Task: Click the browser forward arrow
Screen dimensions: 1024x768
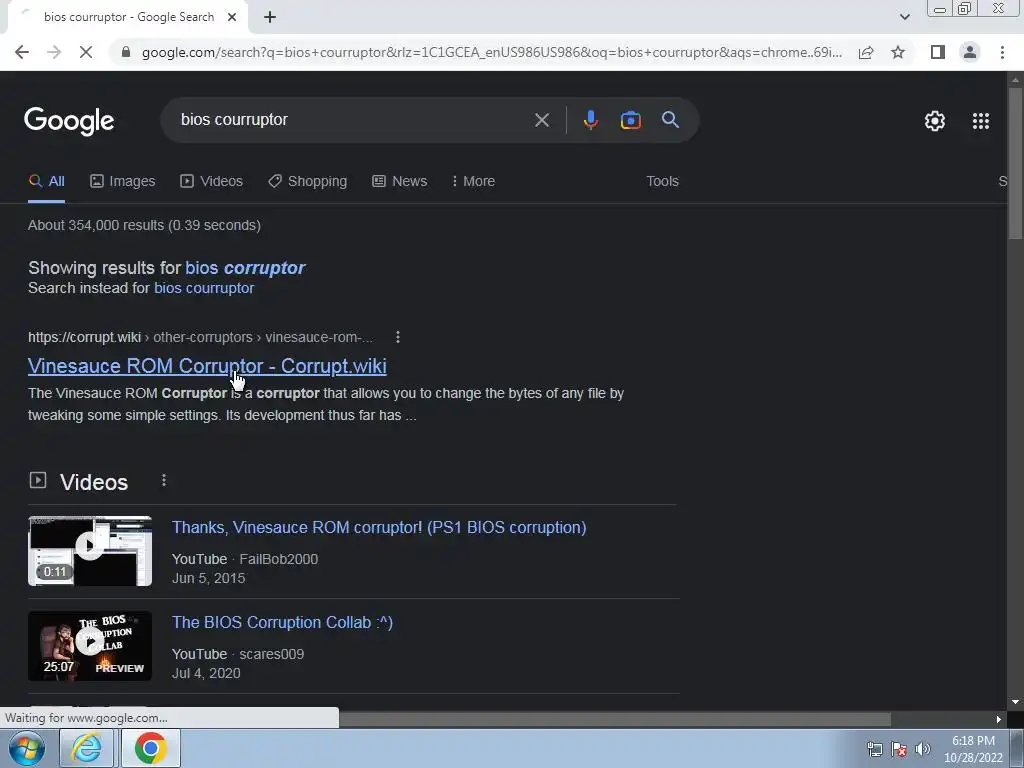Action: coord(54,52)
